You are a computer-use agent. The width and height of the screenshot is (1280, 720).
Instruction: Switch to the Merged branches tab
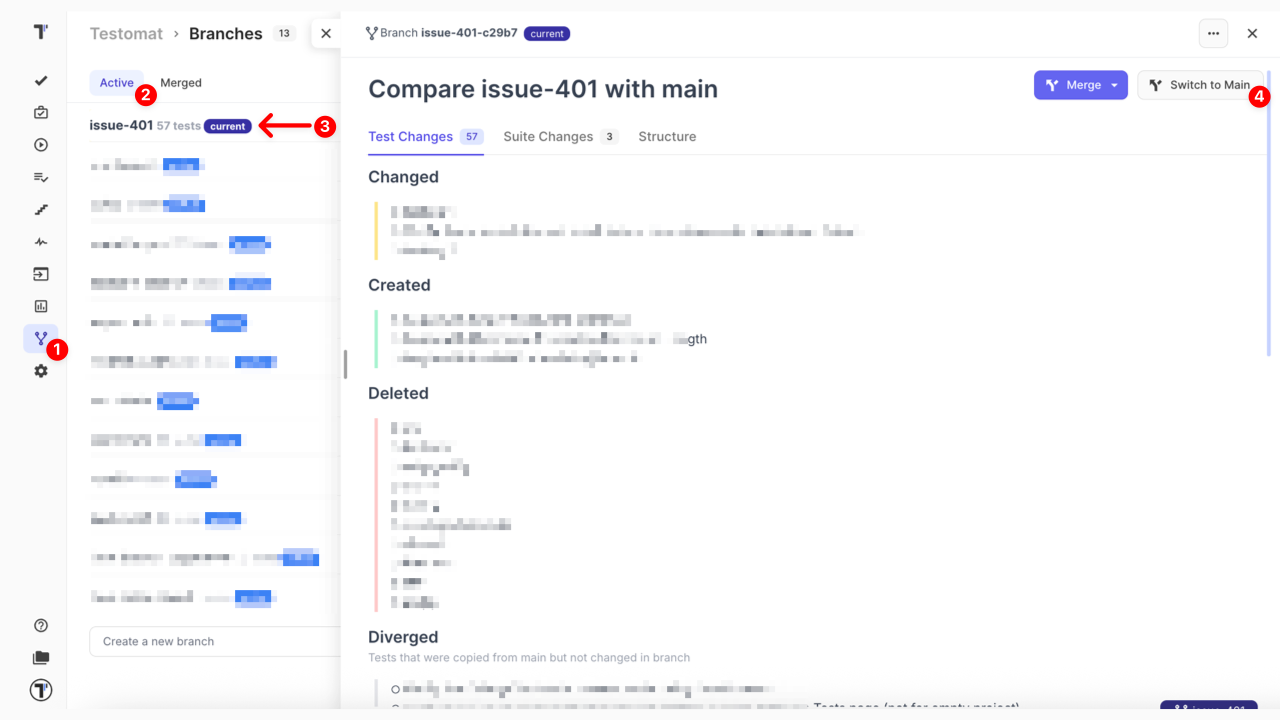(x=181, y=83)
